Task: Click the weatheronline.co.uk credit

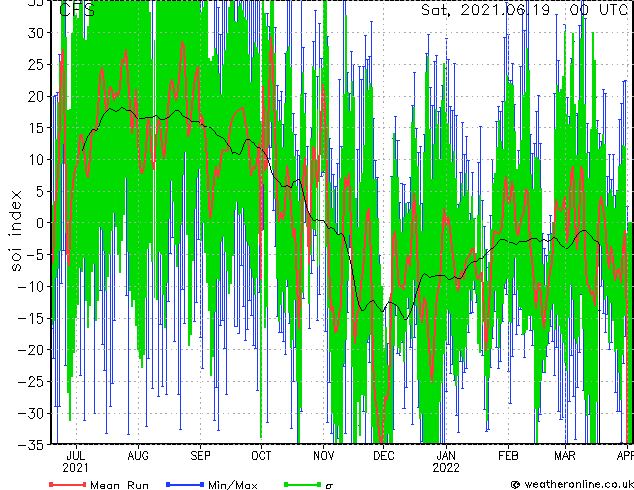Action: click(572, 484)
